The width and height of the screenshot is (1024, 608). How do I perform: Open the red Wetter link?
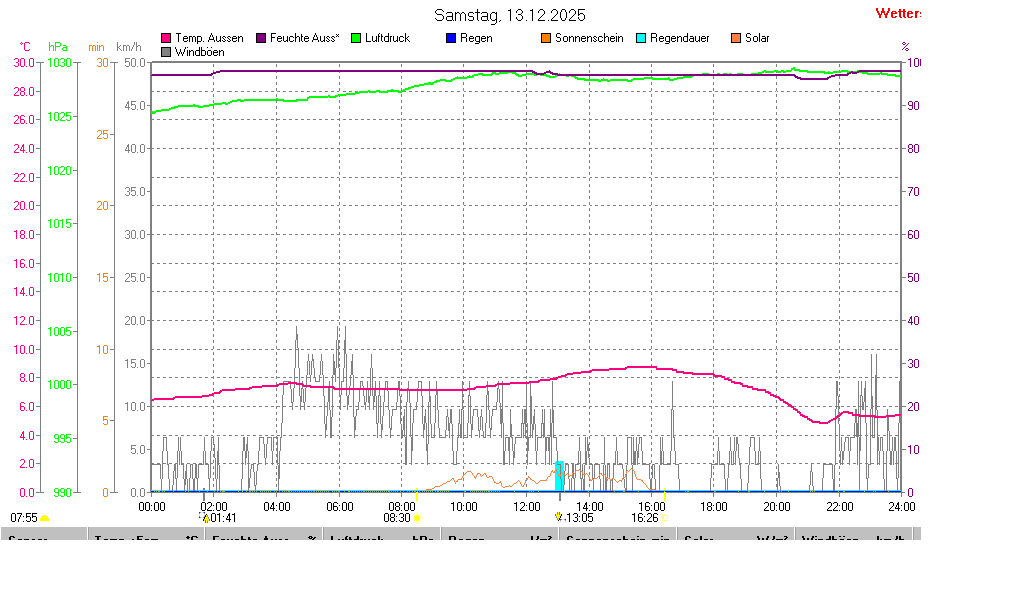[x=897, y=13]
